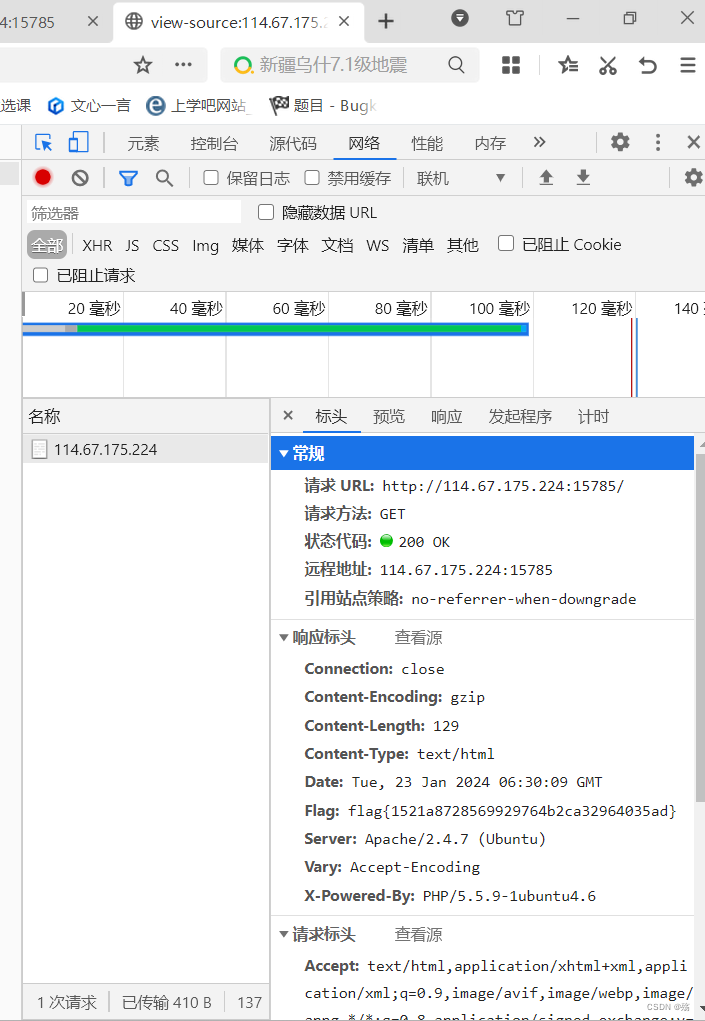Bookmark page with the star icon
Viewport: 705px width, 1021px height.
coord(143,64)
